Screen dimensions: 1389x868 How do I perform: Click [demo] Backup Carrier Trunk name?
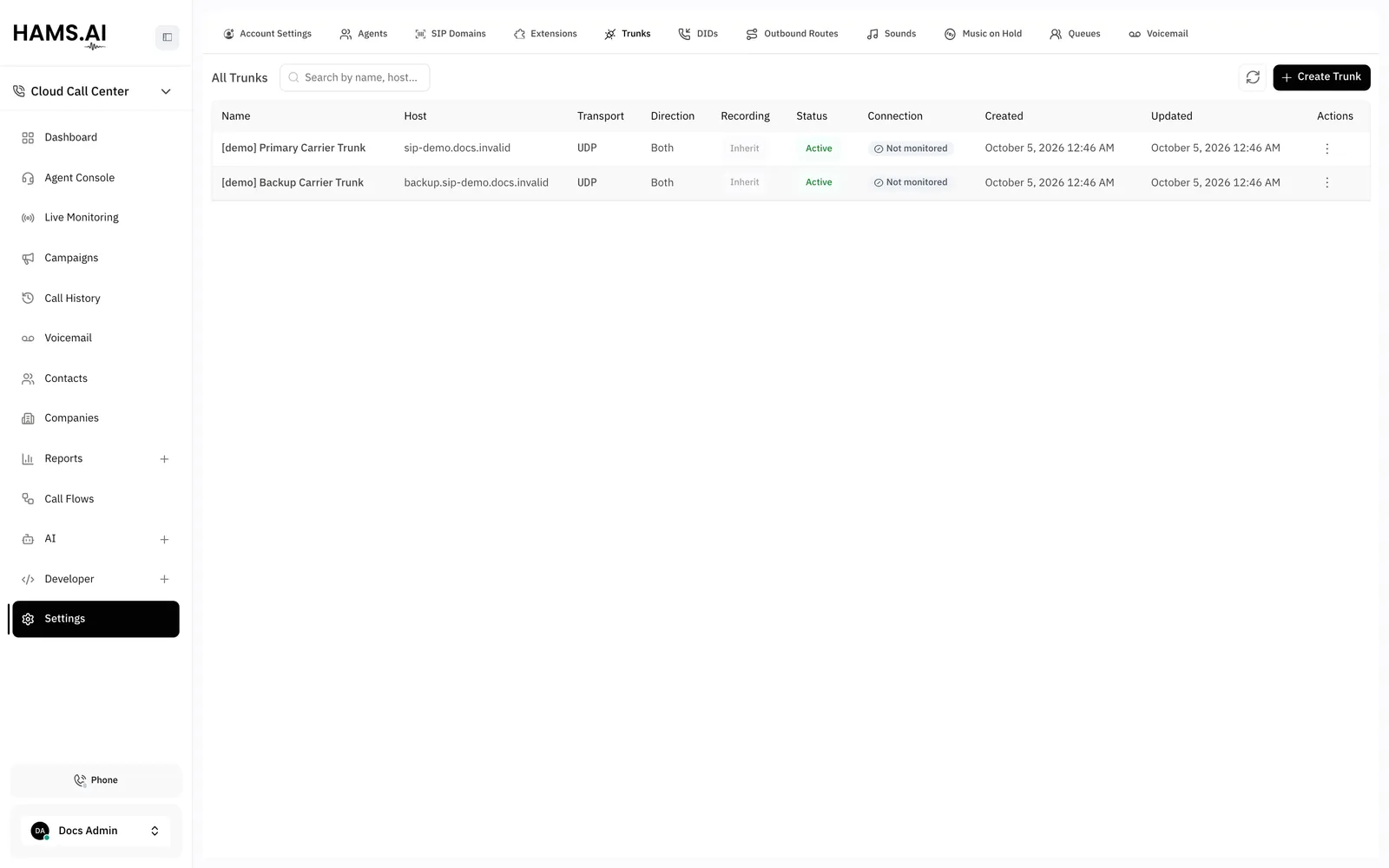(x=293, y=182)
